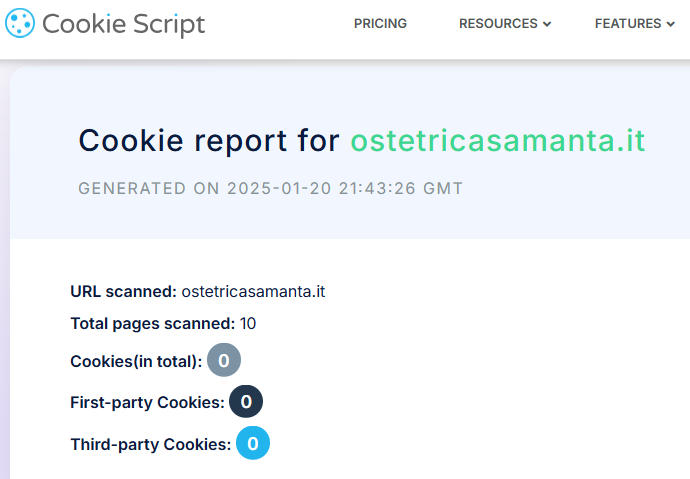Open the Features navigation menu
Viewport: 690px width, 479px height.
(627, 24)
